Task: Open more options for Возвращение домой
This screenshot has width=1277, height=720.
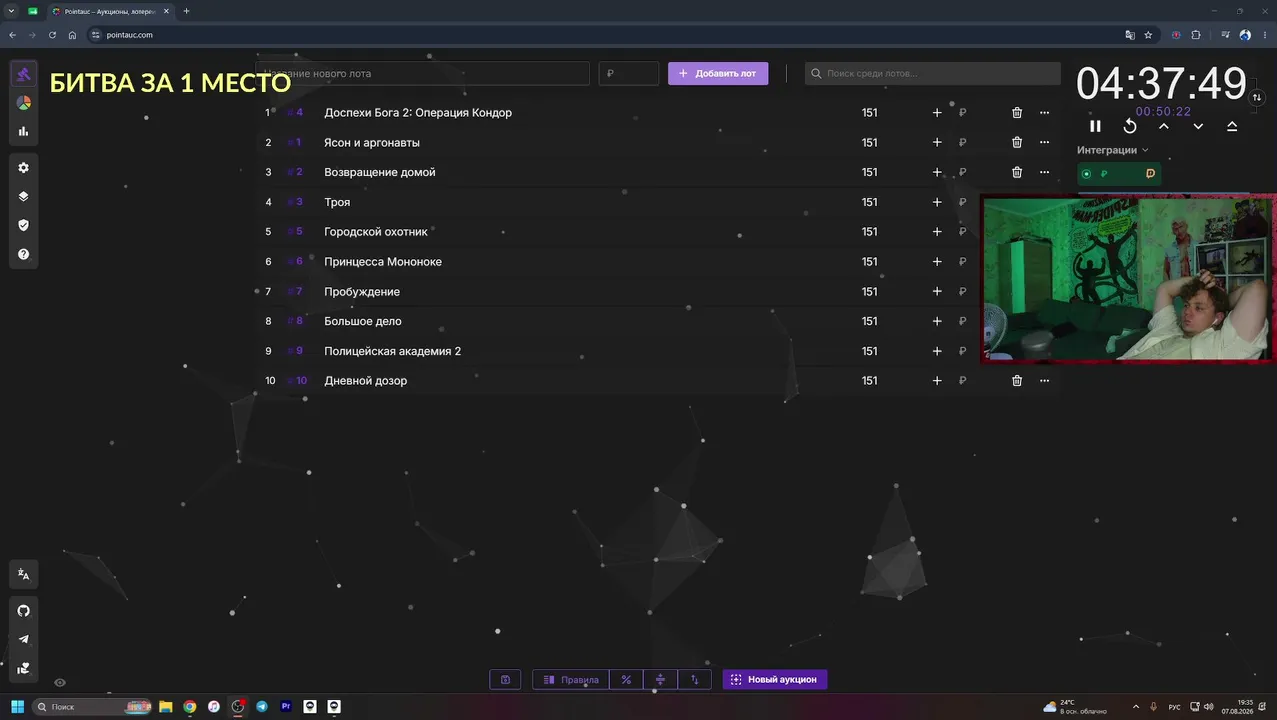Action: click(x=1045, y=172)
